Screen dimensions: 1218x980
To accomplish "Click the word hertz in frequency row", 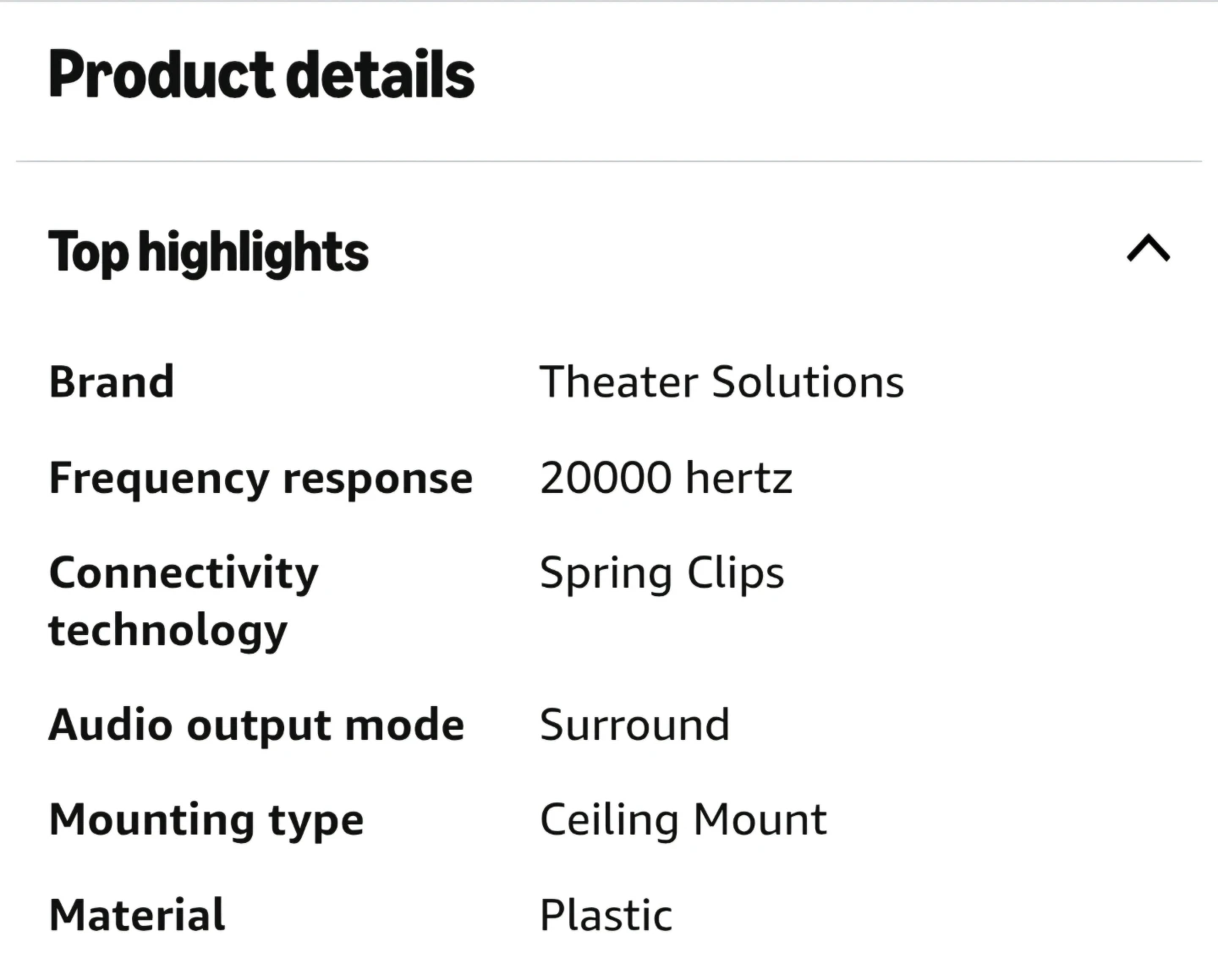I will tap(739, 478).
